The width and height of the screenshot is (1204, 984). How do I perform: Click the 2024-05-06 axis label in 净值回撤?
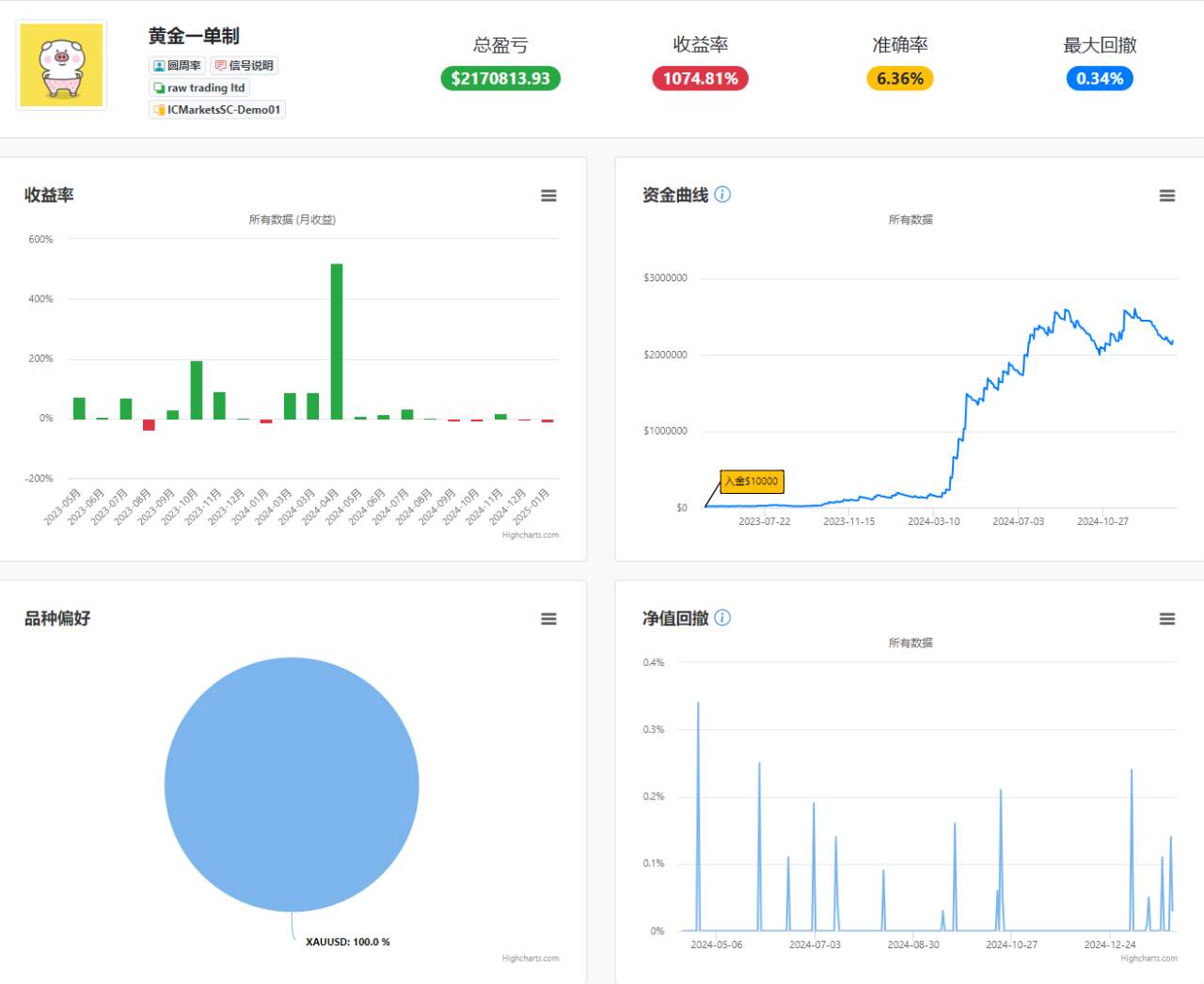(x=717, y=944)
